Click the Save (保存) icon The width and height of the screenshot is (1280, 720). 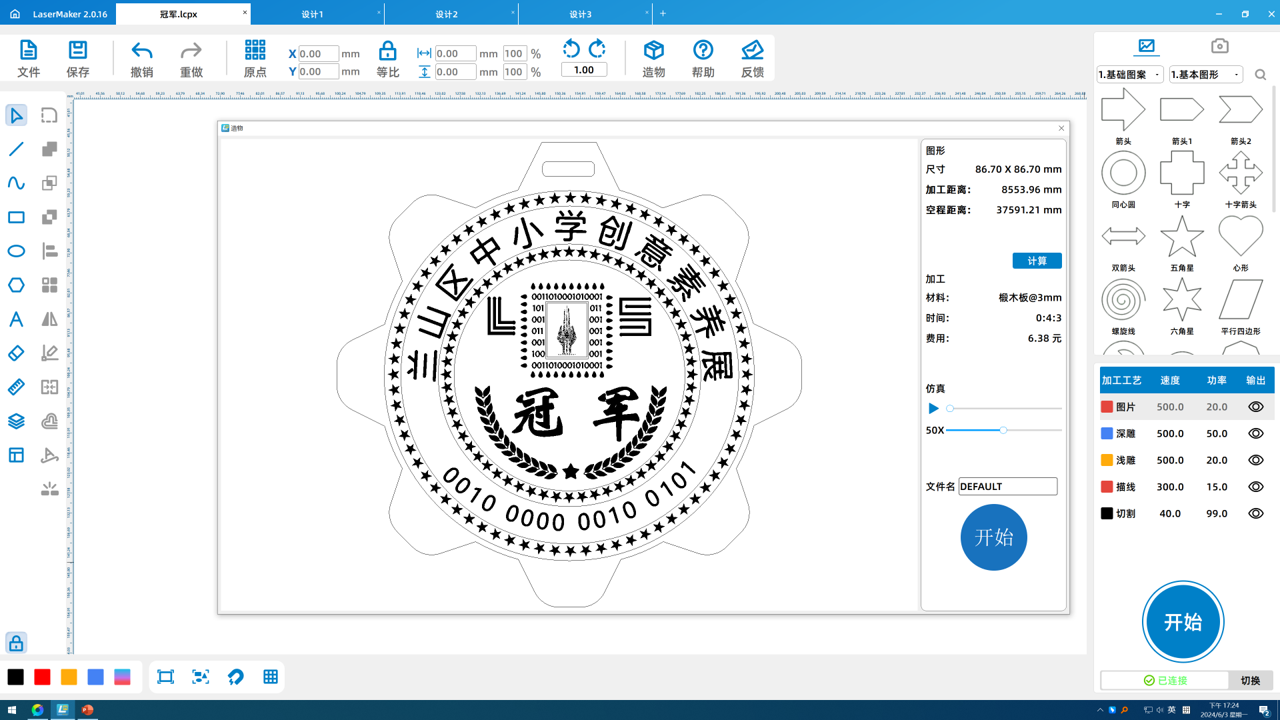[78, 51]
